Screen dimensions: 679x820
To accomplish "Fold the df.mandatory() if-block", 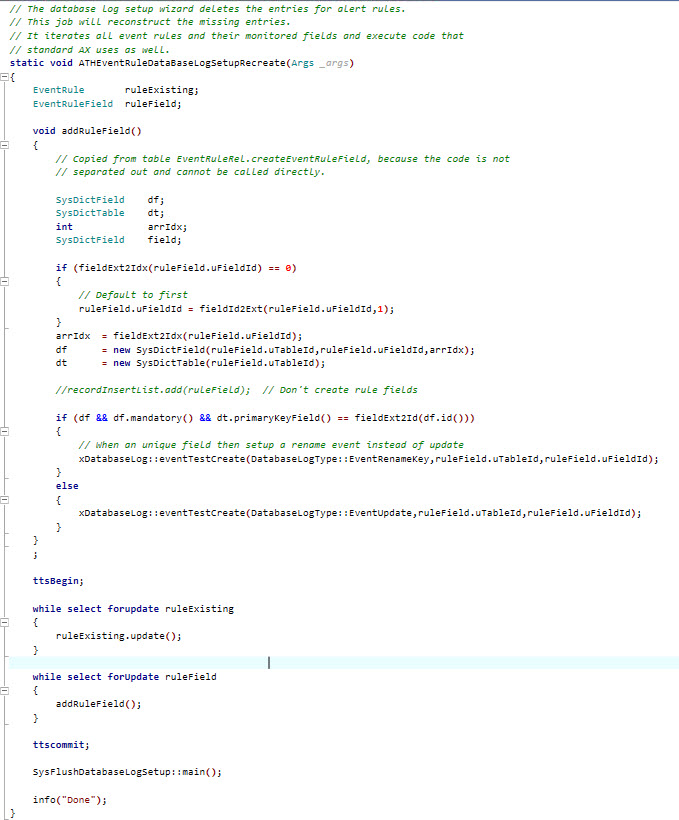I will (5, 431).
